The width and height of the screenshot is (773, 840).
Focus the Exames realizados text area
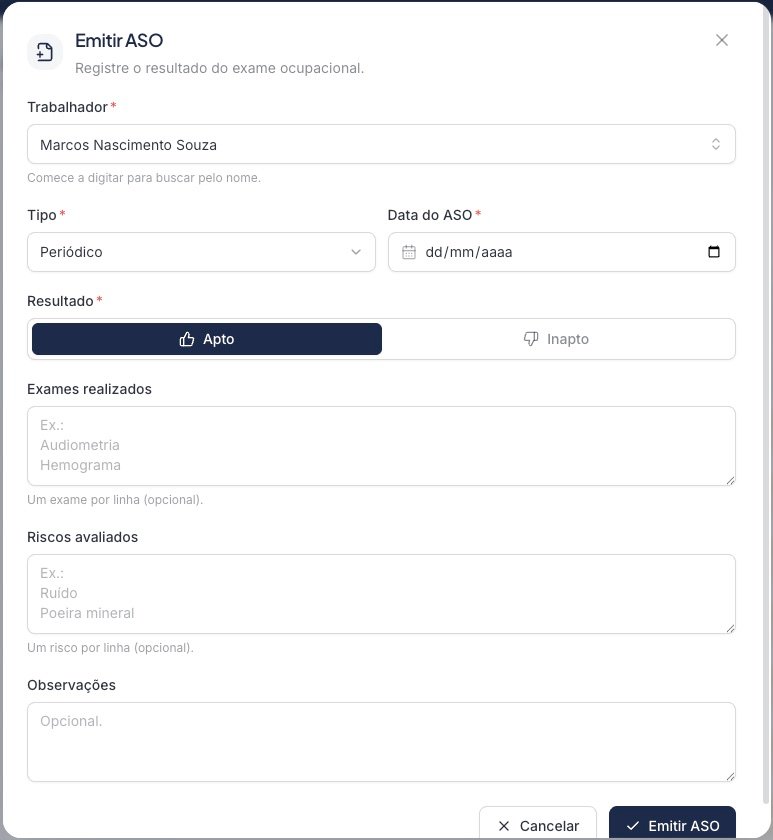[381, 446]
